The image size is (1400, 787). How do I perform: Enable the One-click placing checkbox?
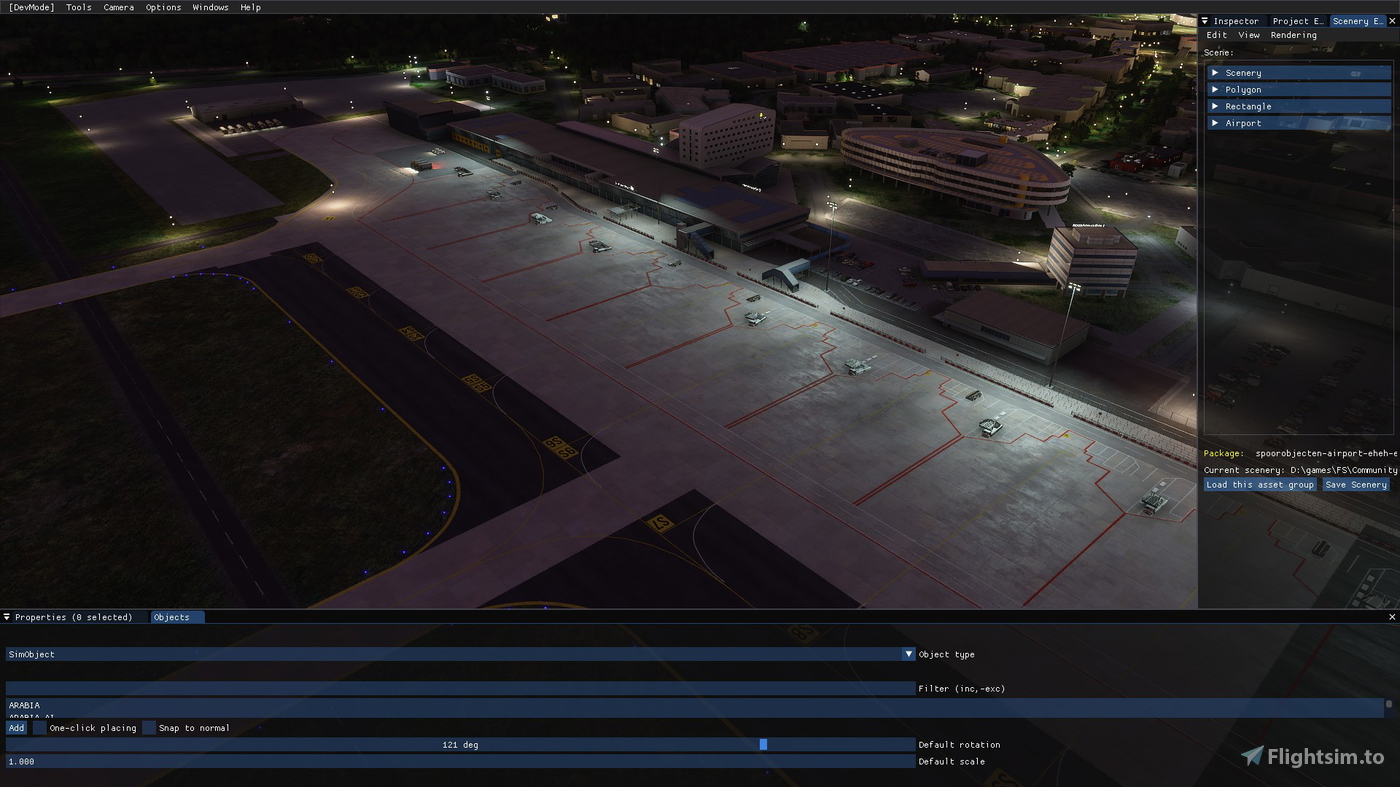click(40, 728)
